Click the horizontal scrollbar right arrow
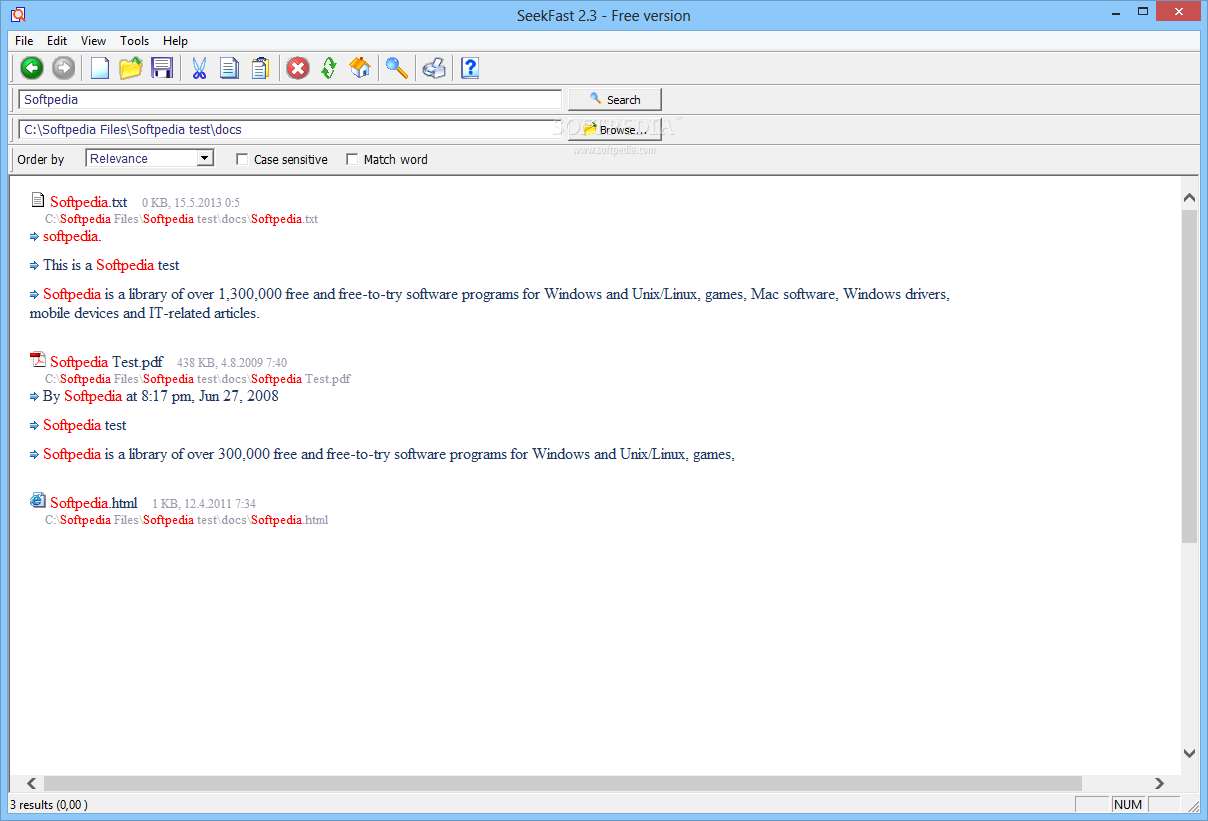This screenshot has width=1208, height=821. point(1159,783)
